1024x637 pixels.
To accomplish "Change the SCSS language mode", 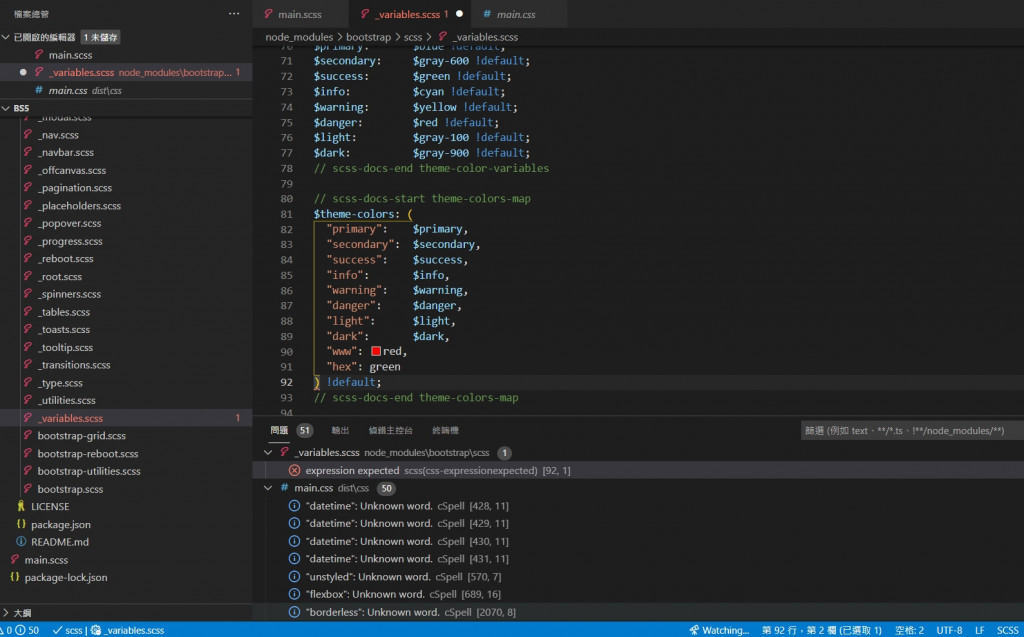I will pos(1008,630).
